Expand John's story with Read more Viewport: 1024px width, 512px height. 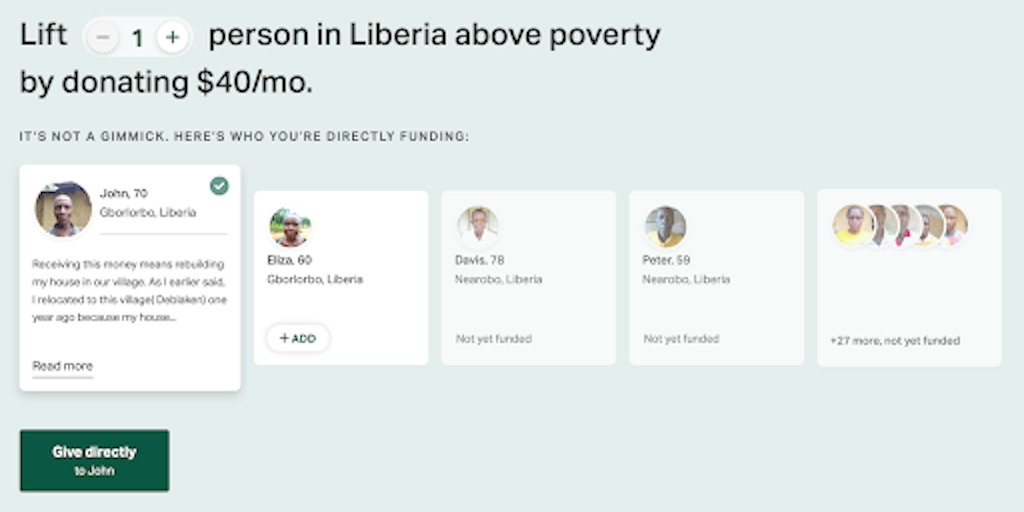[62, 366]
